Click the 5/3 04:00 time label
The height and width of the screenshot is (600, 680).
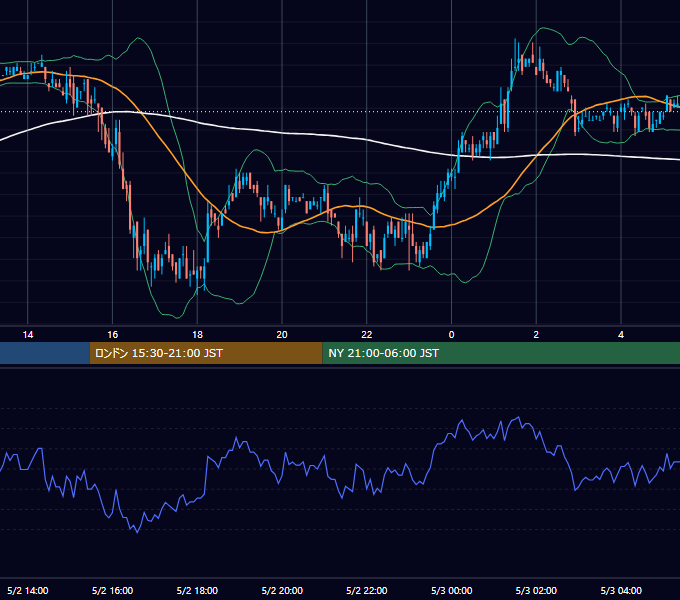tap(621, 590)
